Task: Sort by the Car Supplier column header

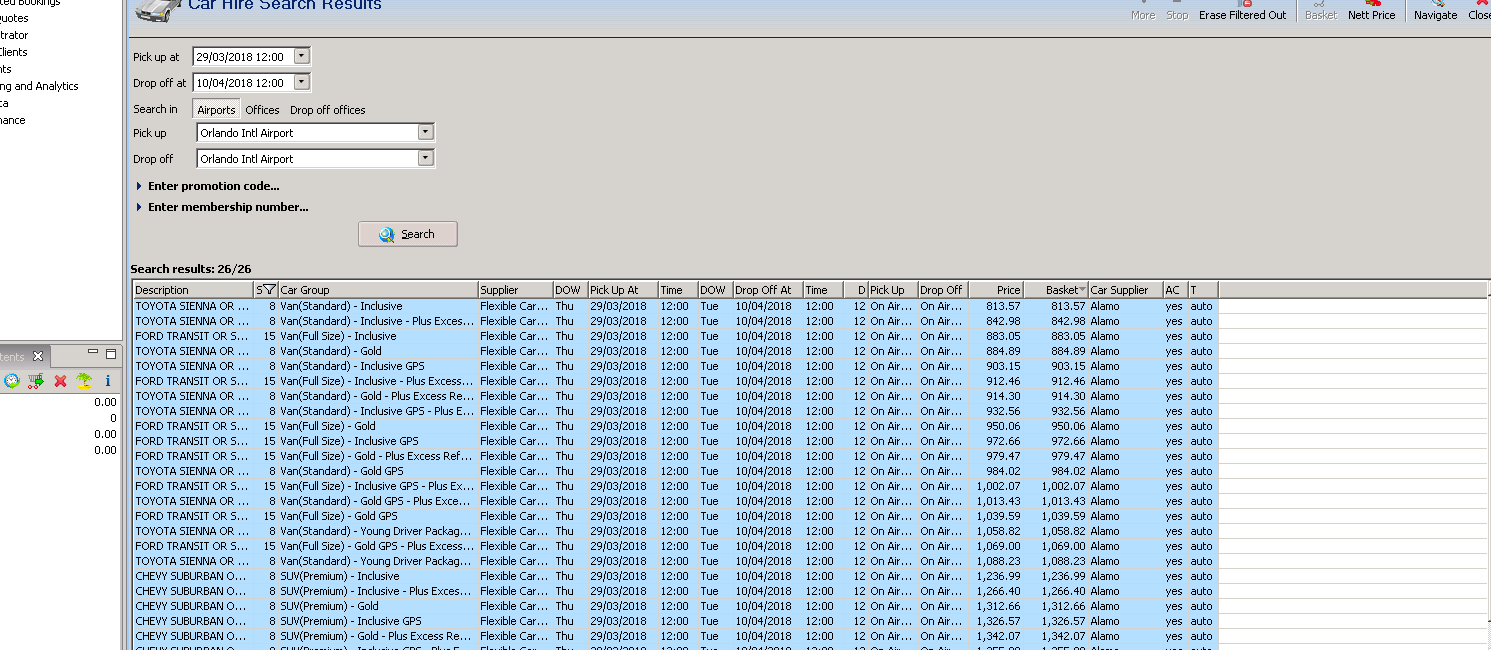Action: point(1125,290)
